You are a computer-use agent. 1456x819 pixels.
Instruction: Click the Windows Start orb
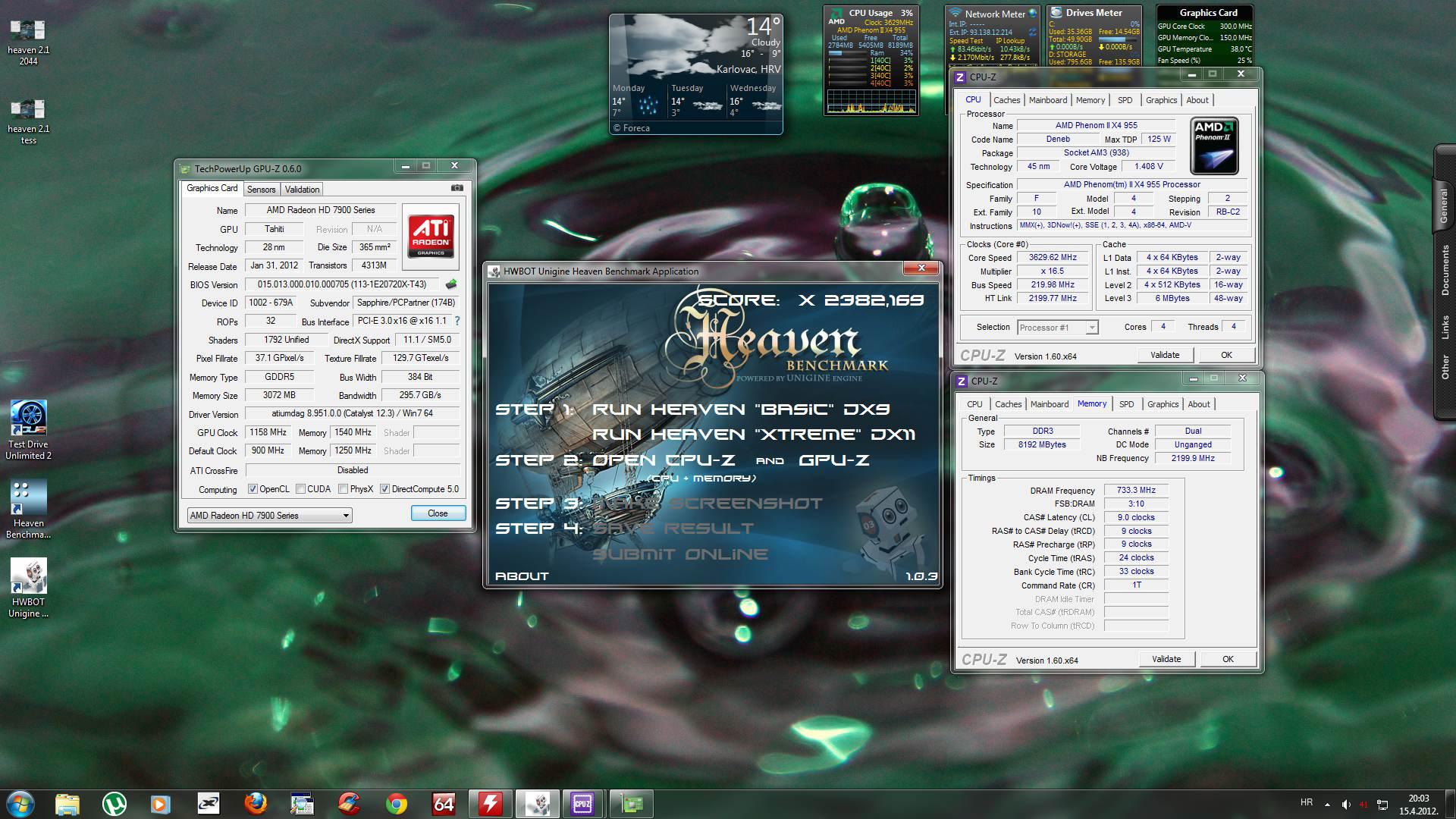[x=19, y=804]
